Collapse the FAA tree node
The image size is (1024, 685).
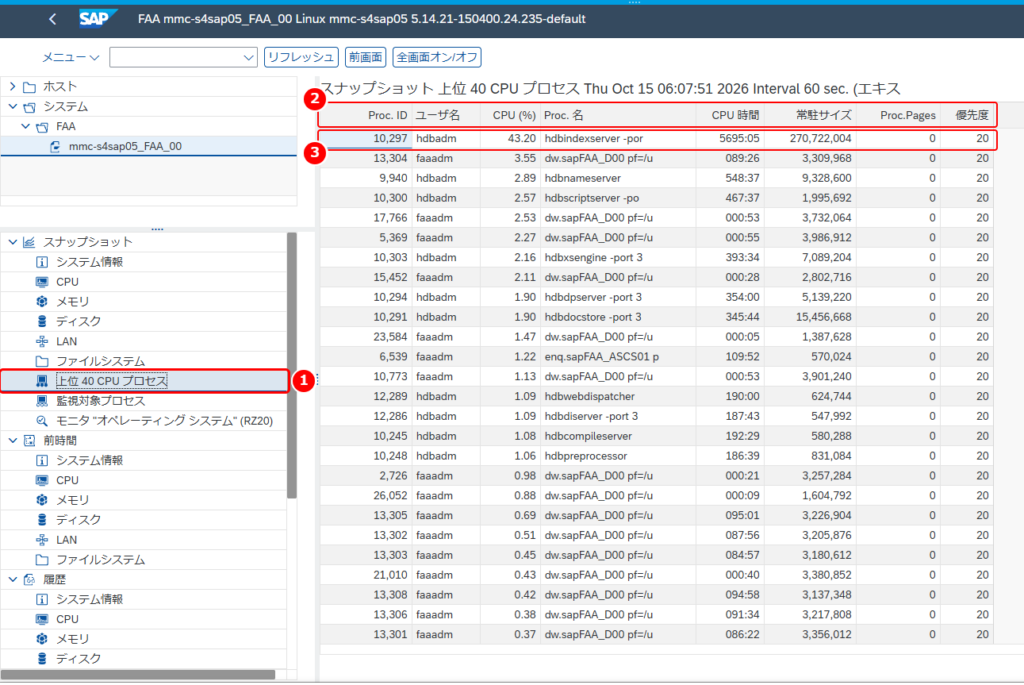coord(25,127)
